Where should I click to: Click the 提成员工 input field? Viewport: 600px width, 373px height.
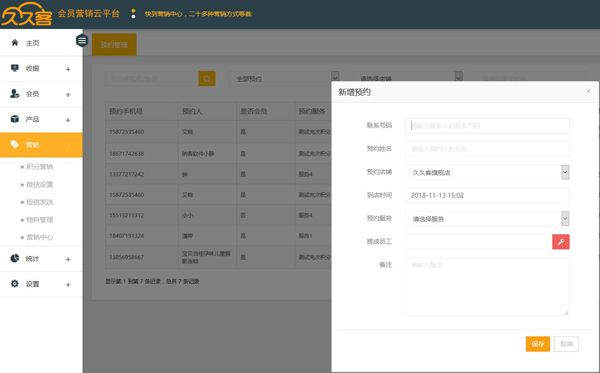point(479,242)
